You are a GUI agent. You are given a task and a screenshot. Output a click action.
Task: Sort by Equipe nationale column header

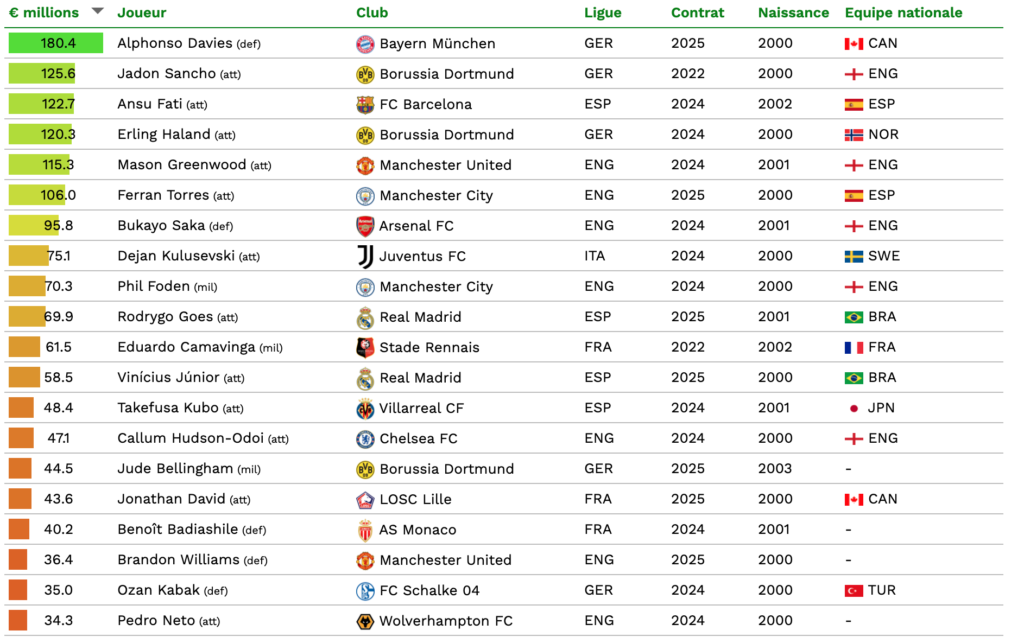click(x=903, y=13)
